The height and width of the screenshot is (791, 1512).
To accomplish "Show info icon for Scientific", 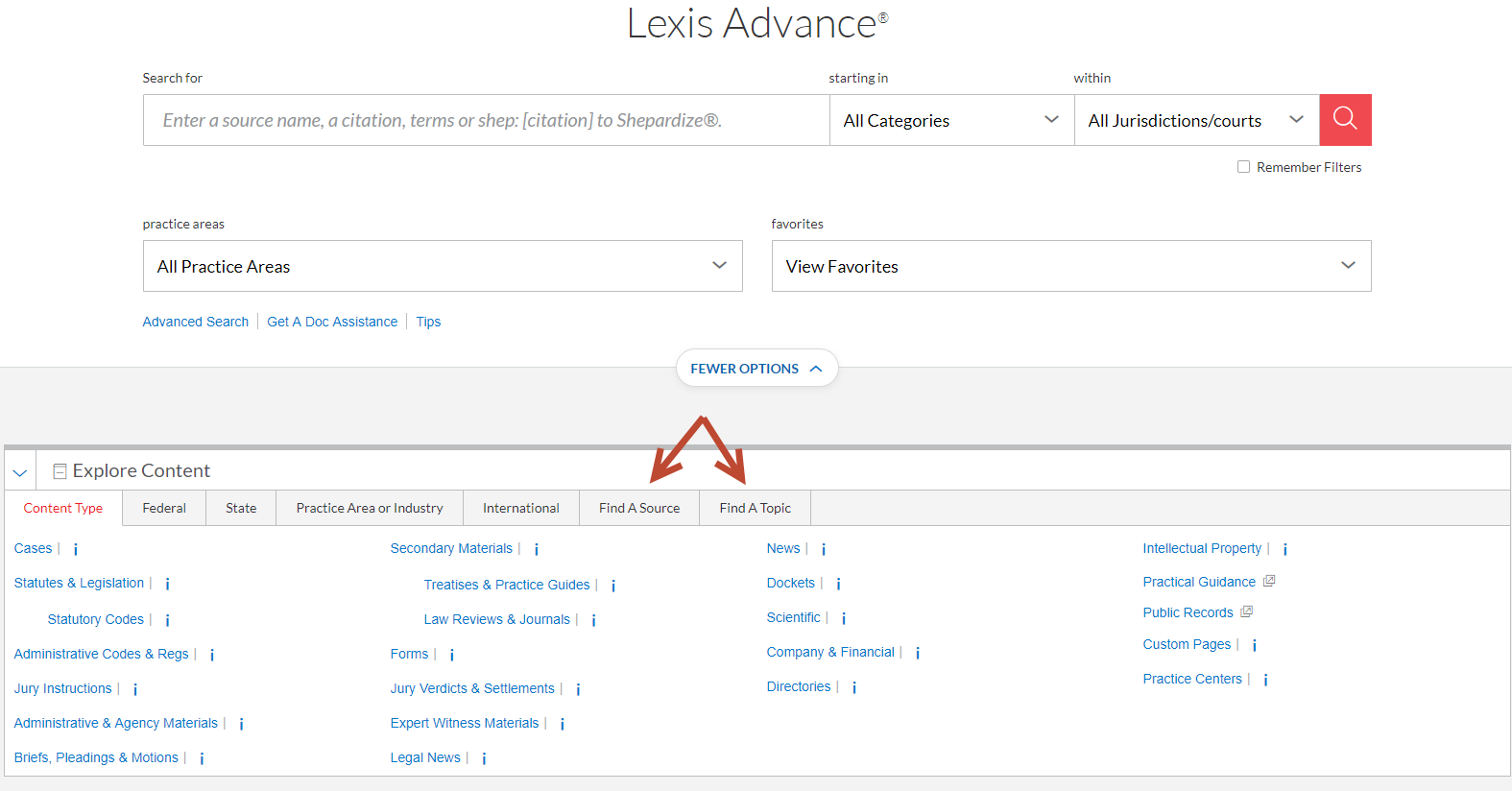I will [x=844, y=618].
